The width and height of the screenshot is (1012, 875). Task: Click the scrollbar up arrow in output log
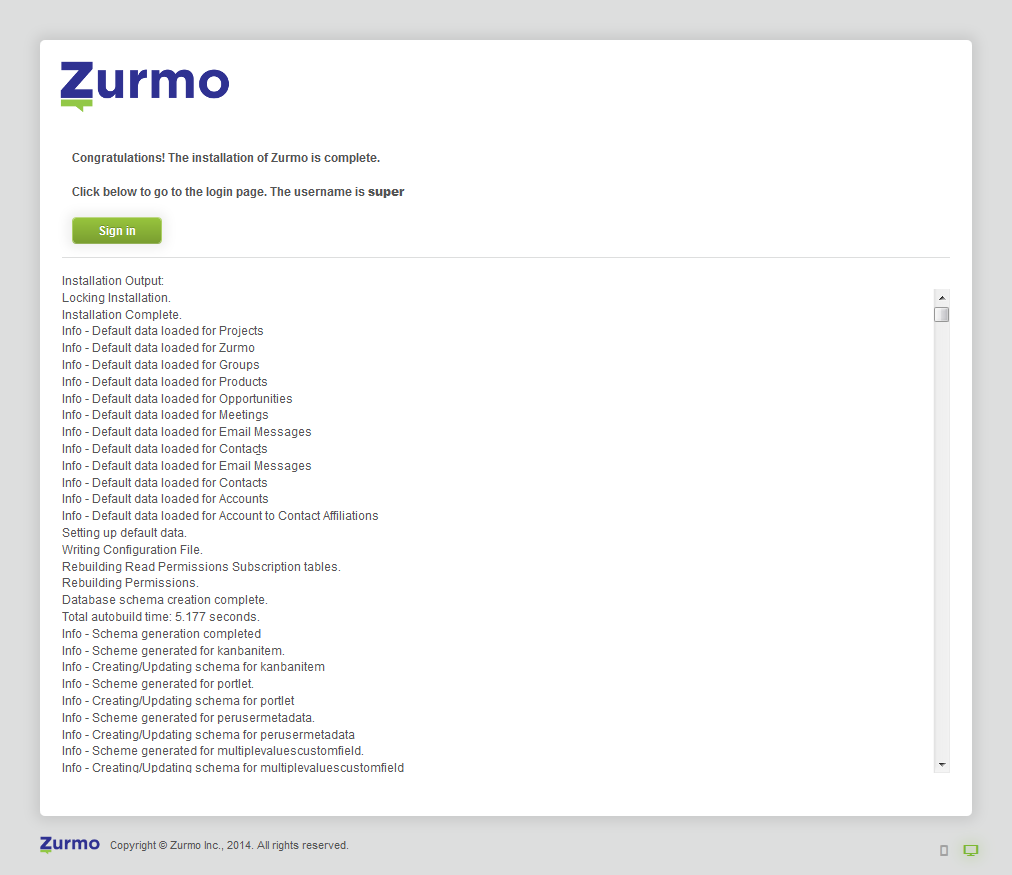coord(941,298)
